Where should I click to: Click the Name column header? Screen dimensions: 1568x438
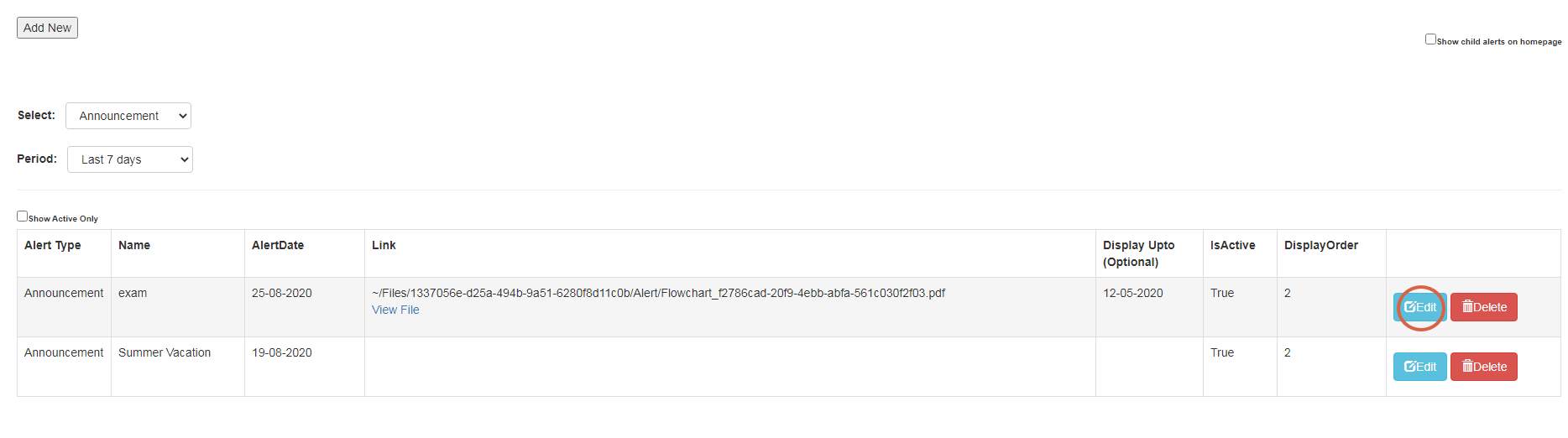(x=134, y=245)
